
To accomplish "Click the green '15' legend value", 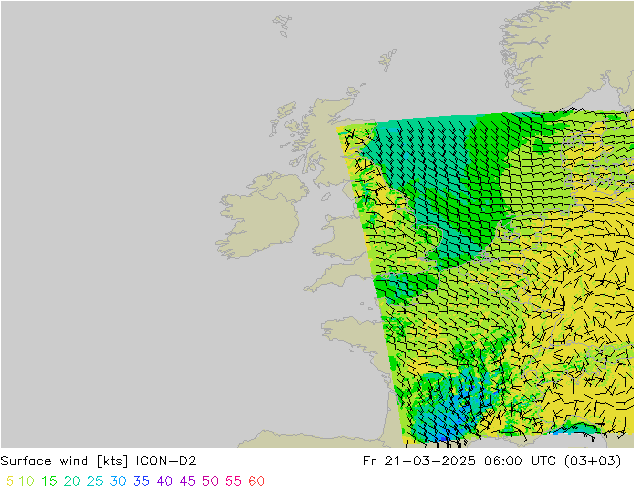I will pos(49,481).
